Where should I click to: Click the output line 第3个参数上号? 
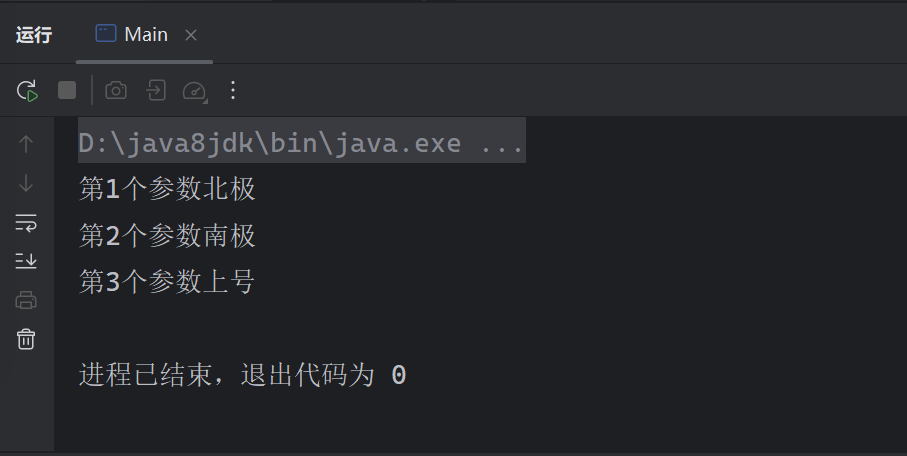(x=167, y=282)
